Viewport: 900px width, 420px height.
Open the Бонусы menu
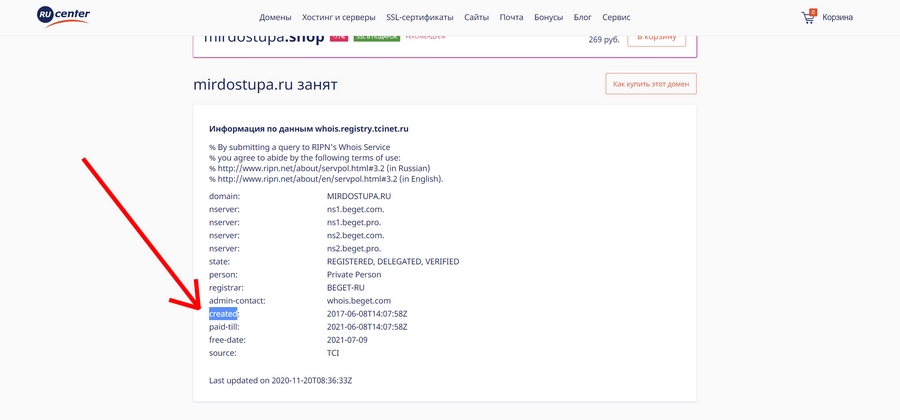[x=548, y=17]
